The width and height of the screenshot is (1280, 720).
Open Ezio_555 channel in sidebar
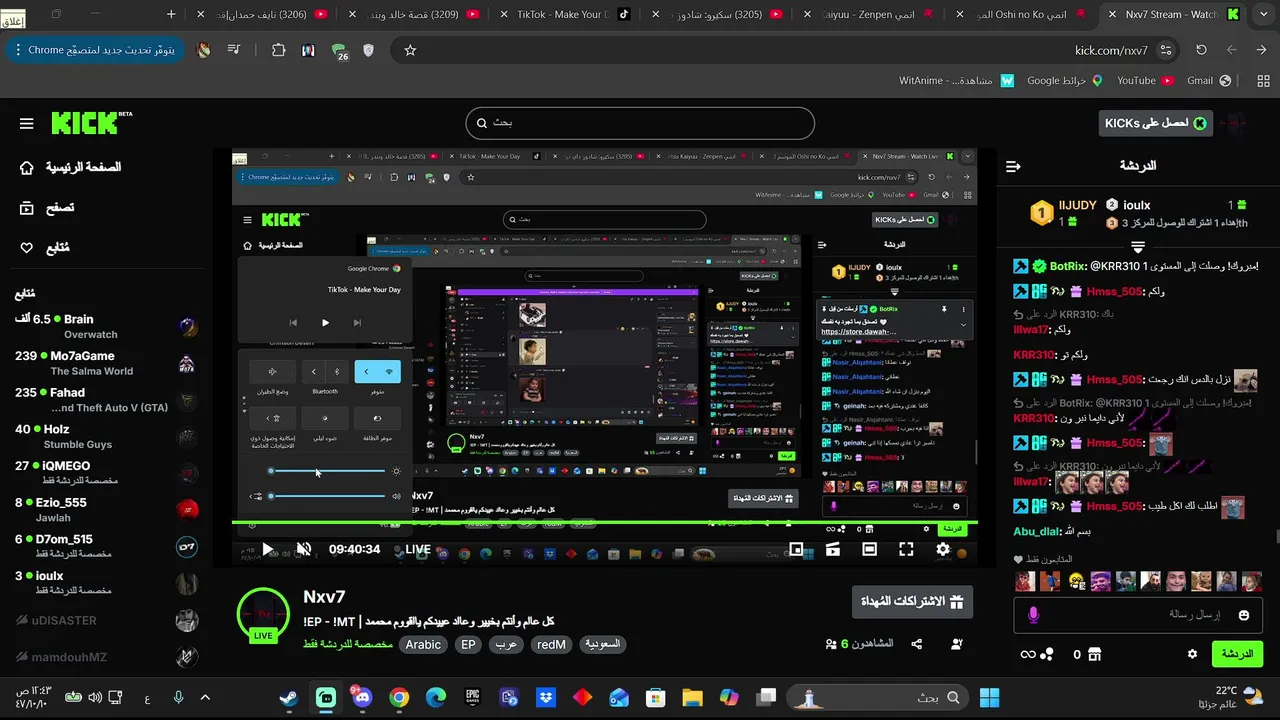107,509
